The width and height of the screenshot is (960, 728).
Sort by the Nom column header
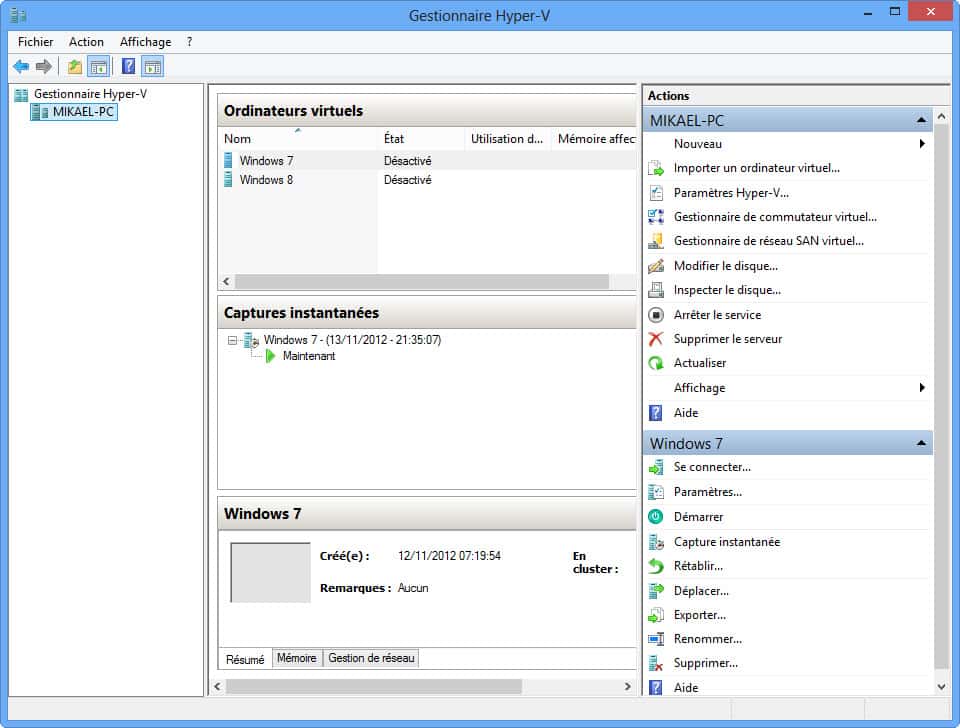click(298, 139)
